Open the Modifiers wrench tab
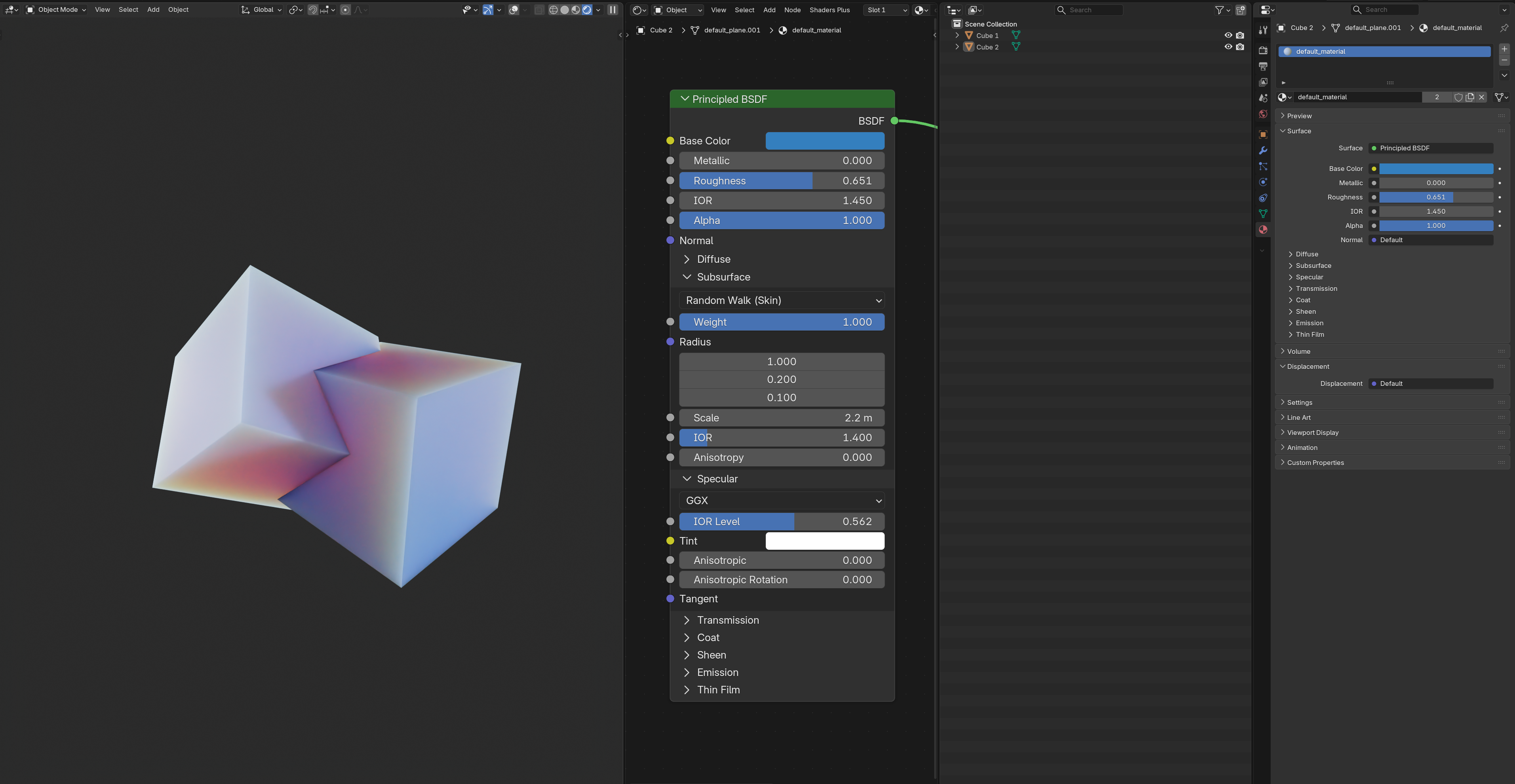 click(x=1263, y=150)
